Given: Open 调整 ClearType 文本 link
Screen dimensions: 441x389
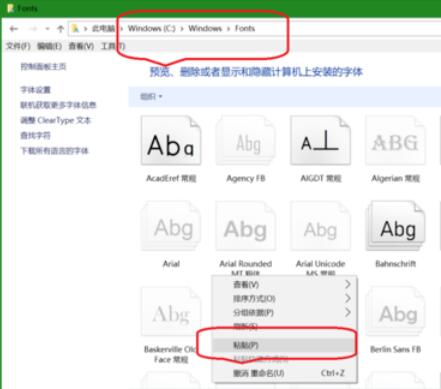Looking at the screenshot, I should [x=55, y=120].
